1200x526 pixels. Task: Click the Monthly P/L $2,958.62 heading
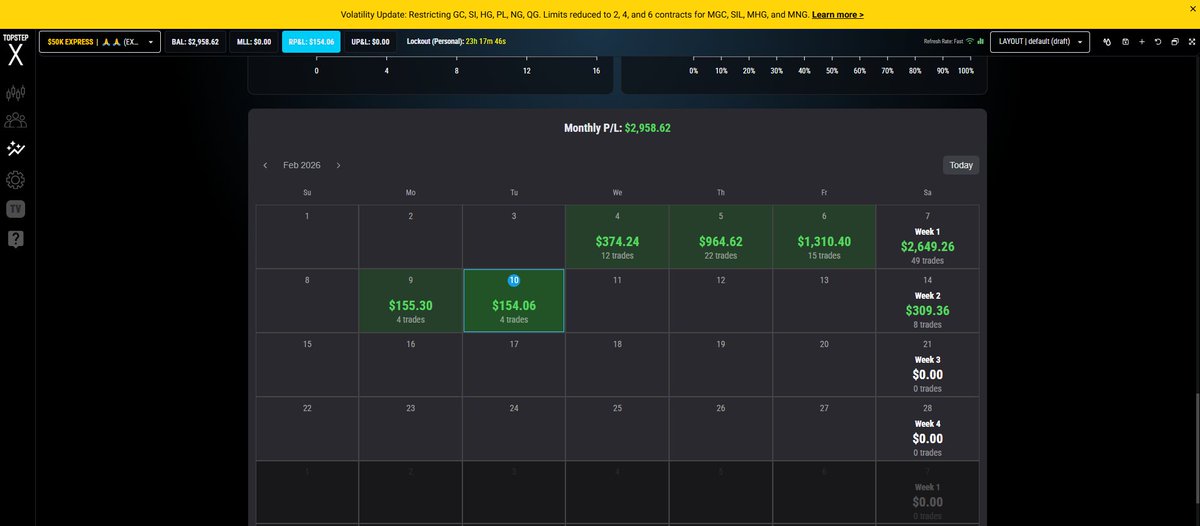pyautogui.click(x=617, y=128)
